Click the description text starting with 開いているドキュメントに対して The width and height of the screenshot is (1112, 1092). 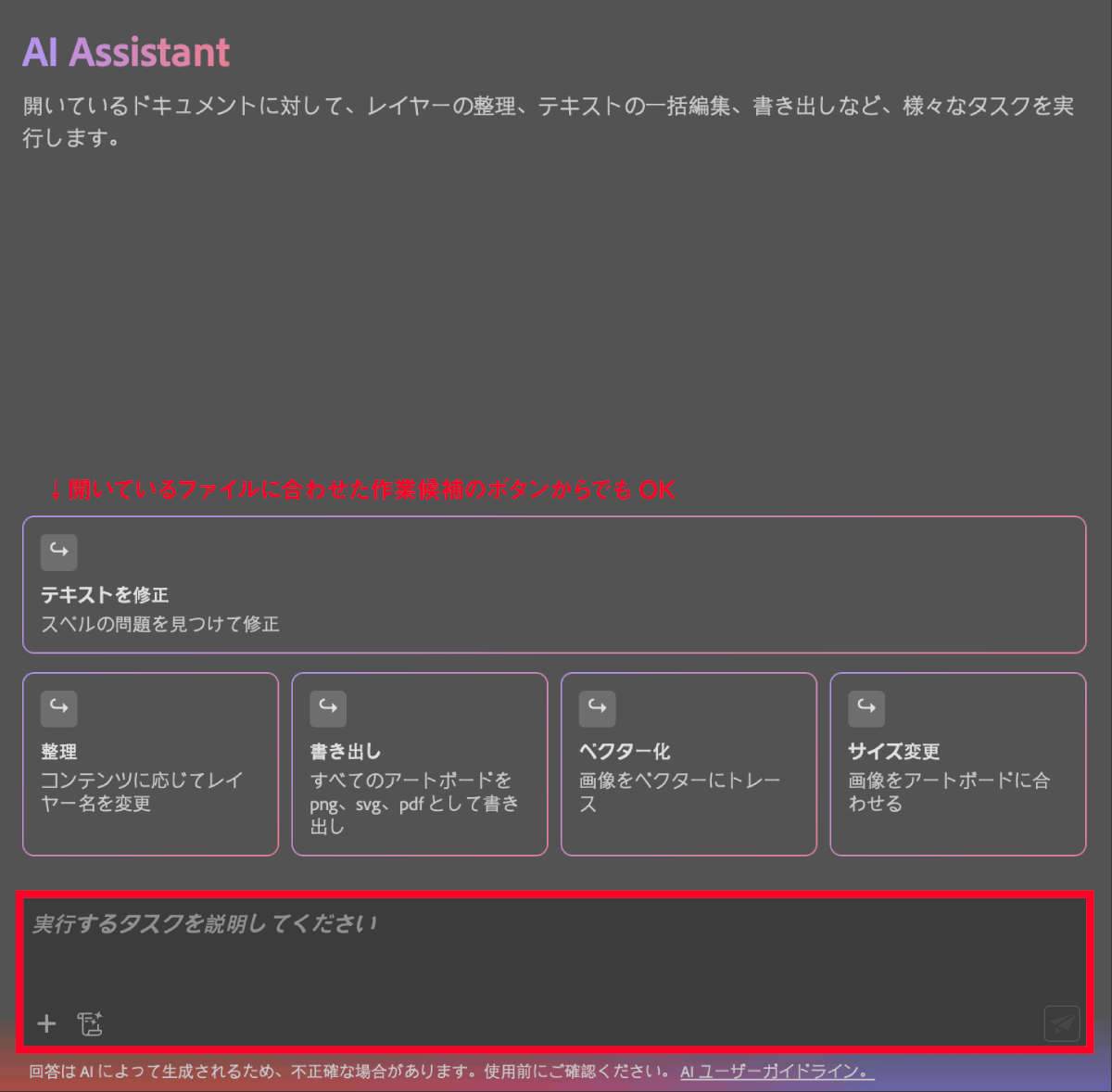pyautogui.click(x=549, y=121)
